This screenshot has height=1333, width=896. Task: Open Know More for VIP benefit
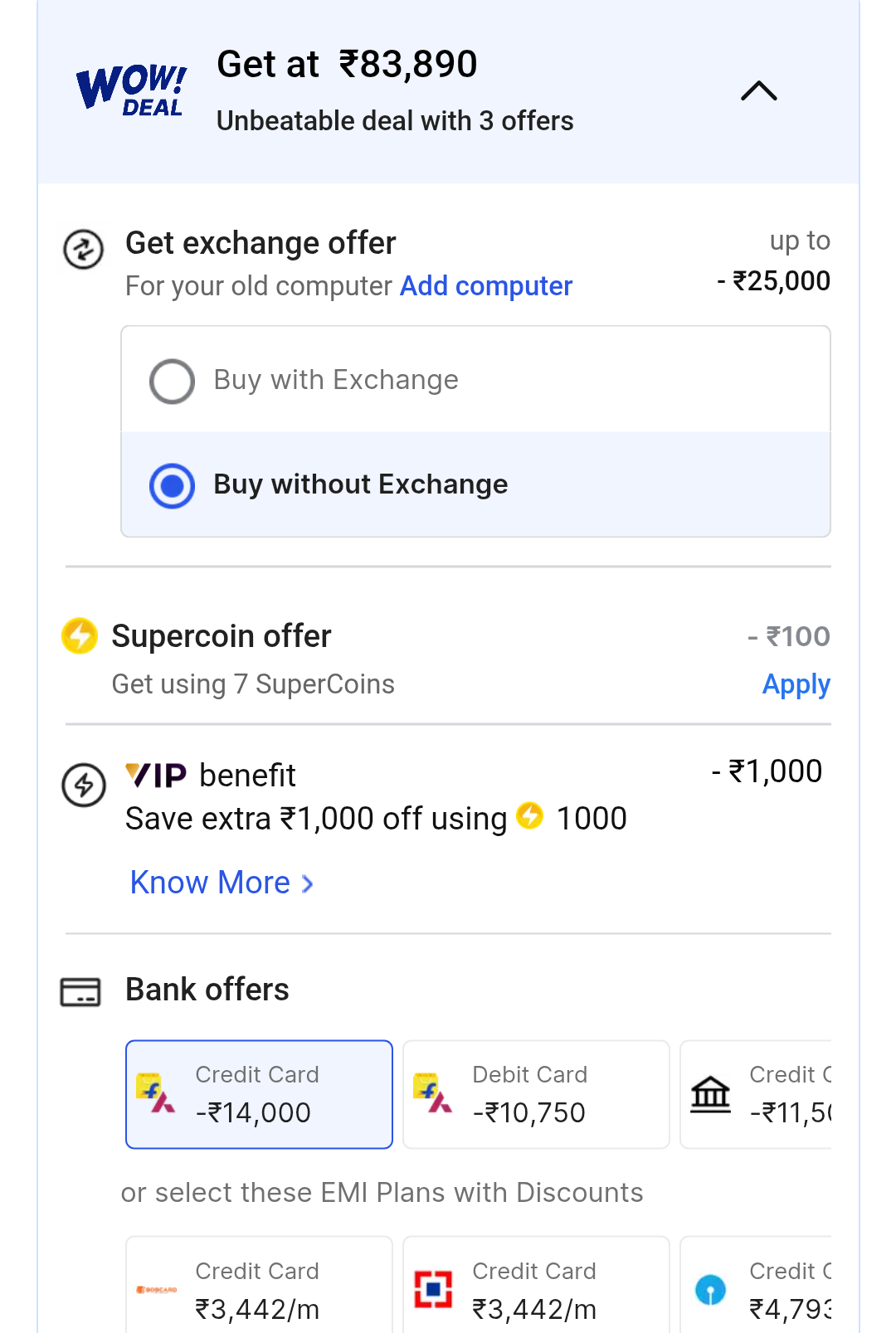click(x=211, y=883)
